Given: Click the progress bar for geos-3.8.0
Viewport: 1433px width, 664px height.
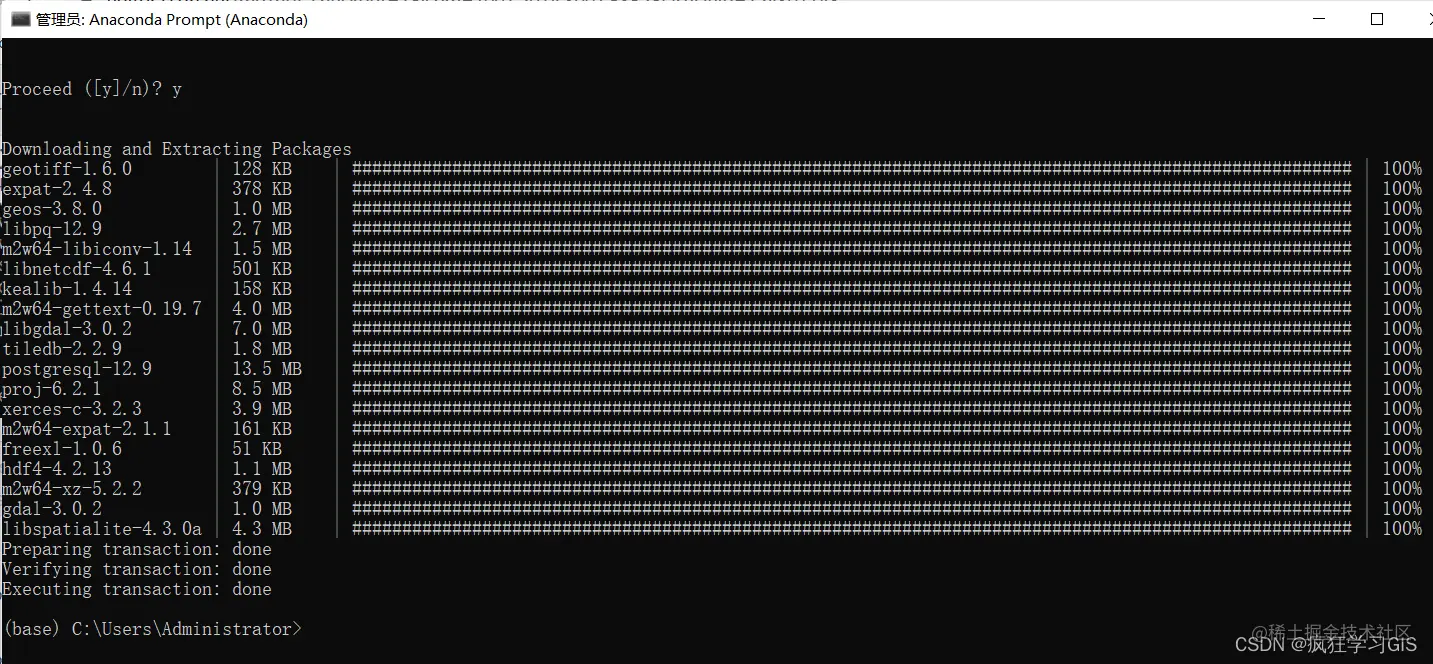Looking at the screenshot, I should [x=852, y=209].
